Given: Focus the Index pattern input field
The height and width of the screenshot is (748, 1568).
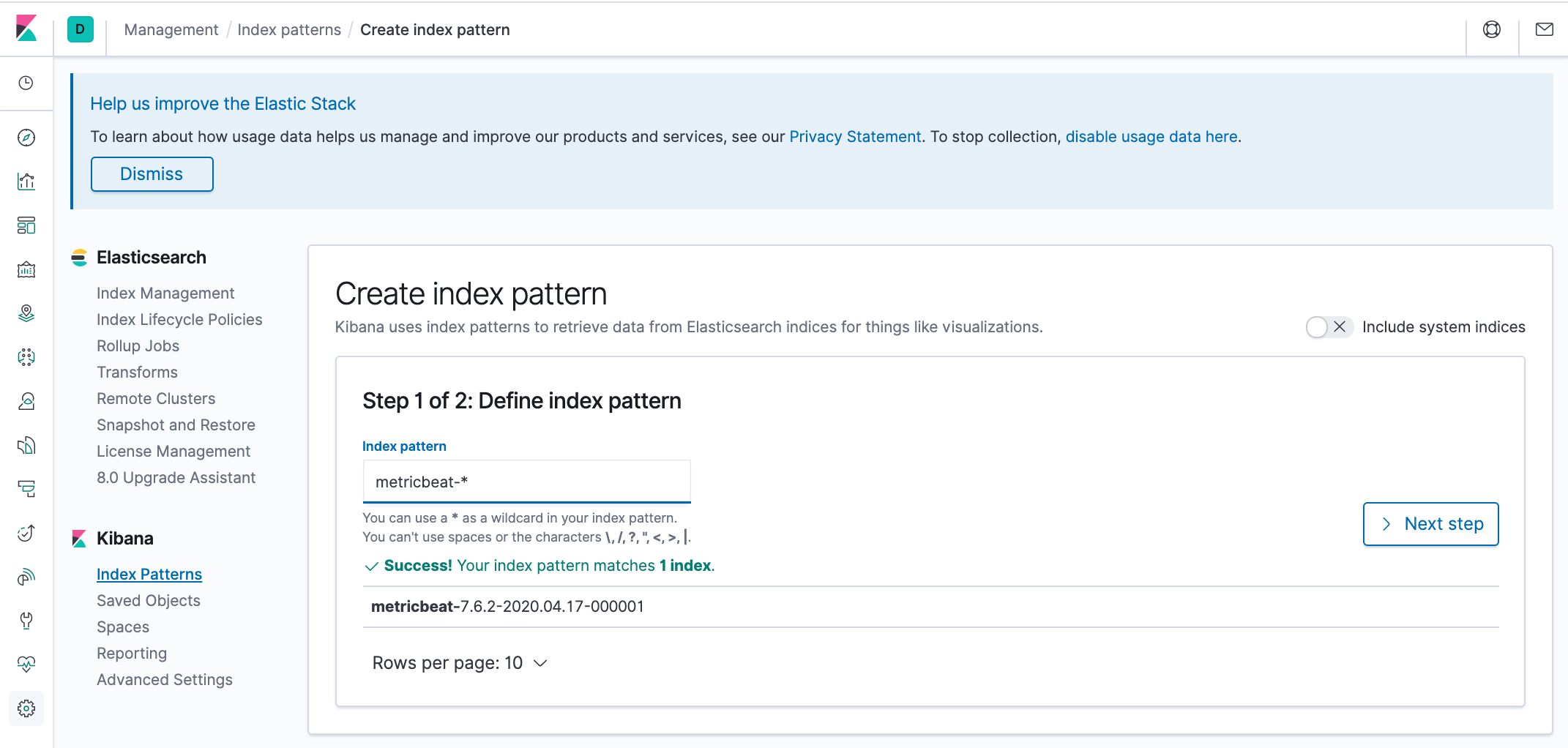Looking at the screenshot, I should [526, 482].
